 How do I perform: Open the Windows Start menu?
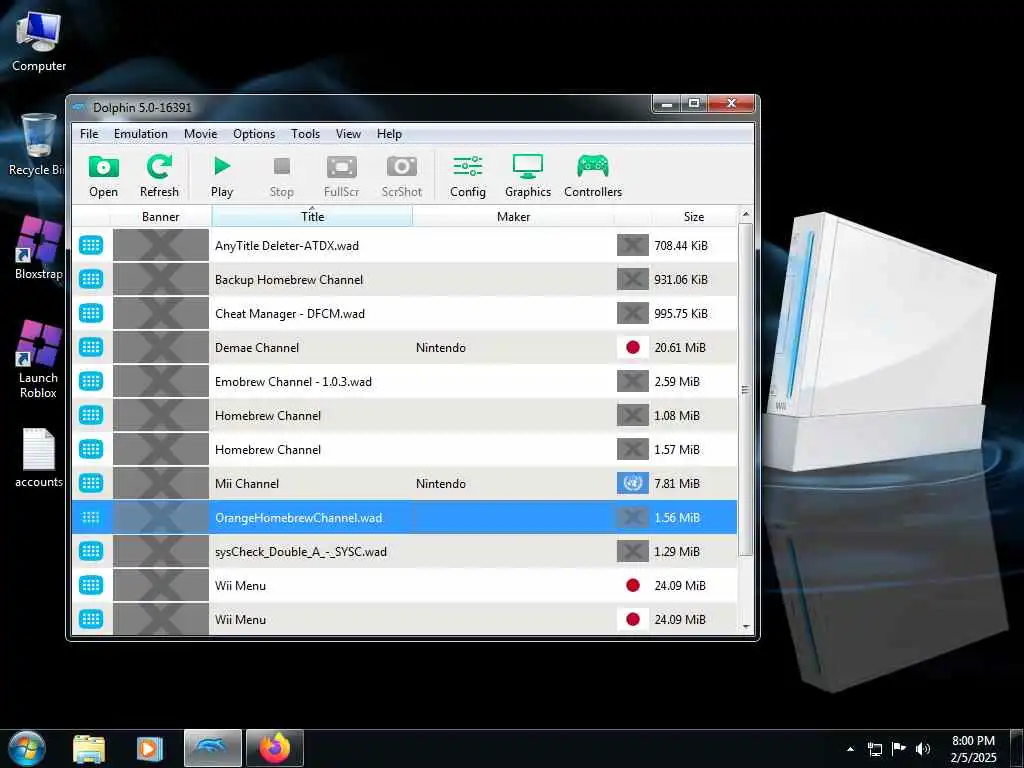point(27,748)
